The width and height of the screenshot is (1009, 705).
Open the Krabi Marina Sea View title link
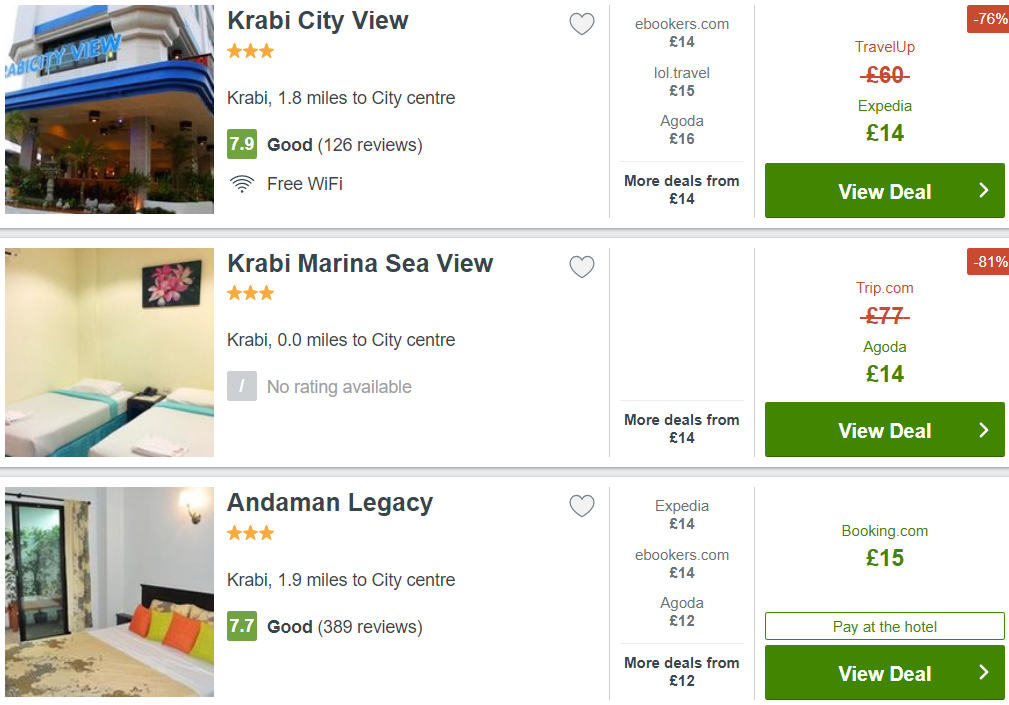click(360, 264)
